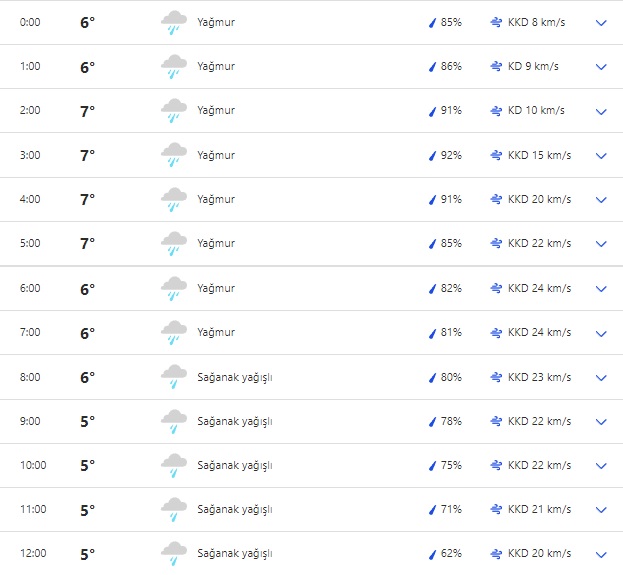
Task: Click the wind icon at 4:00
Action: [x=496, y=199]
